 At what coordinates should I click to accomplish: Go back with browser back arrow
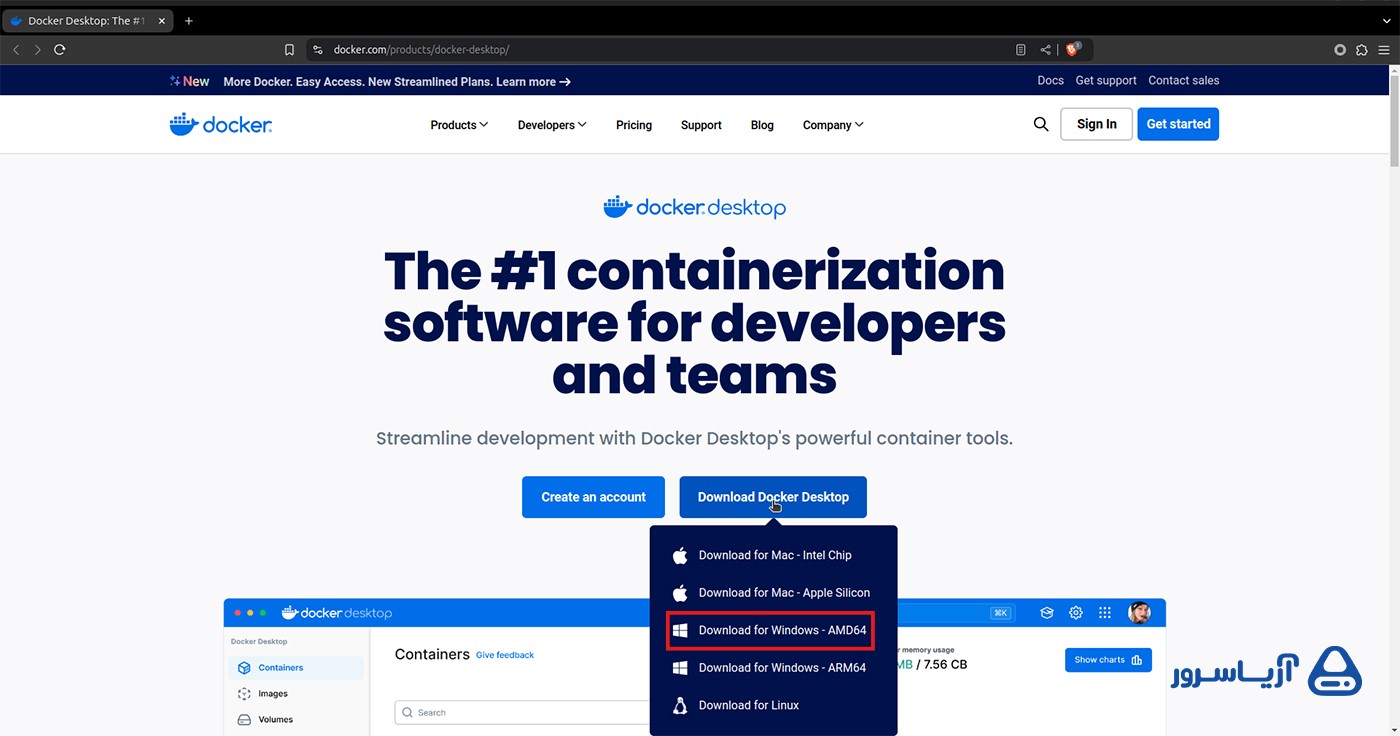pyautogui.click(x=16, y=49)
